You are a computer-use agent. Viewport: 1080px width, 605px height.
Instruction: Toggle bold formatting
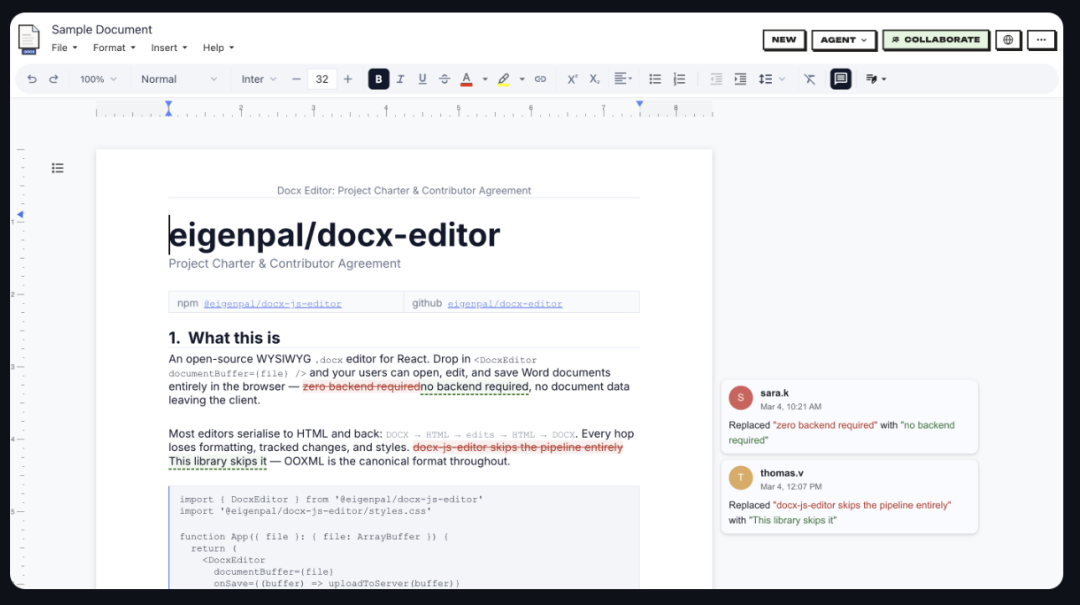[378, 79]
